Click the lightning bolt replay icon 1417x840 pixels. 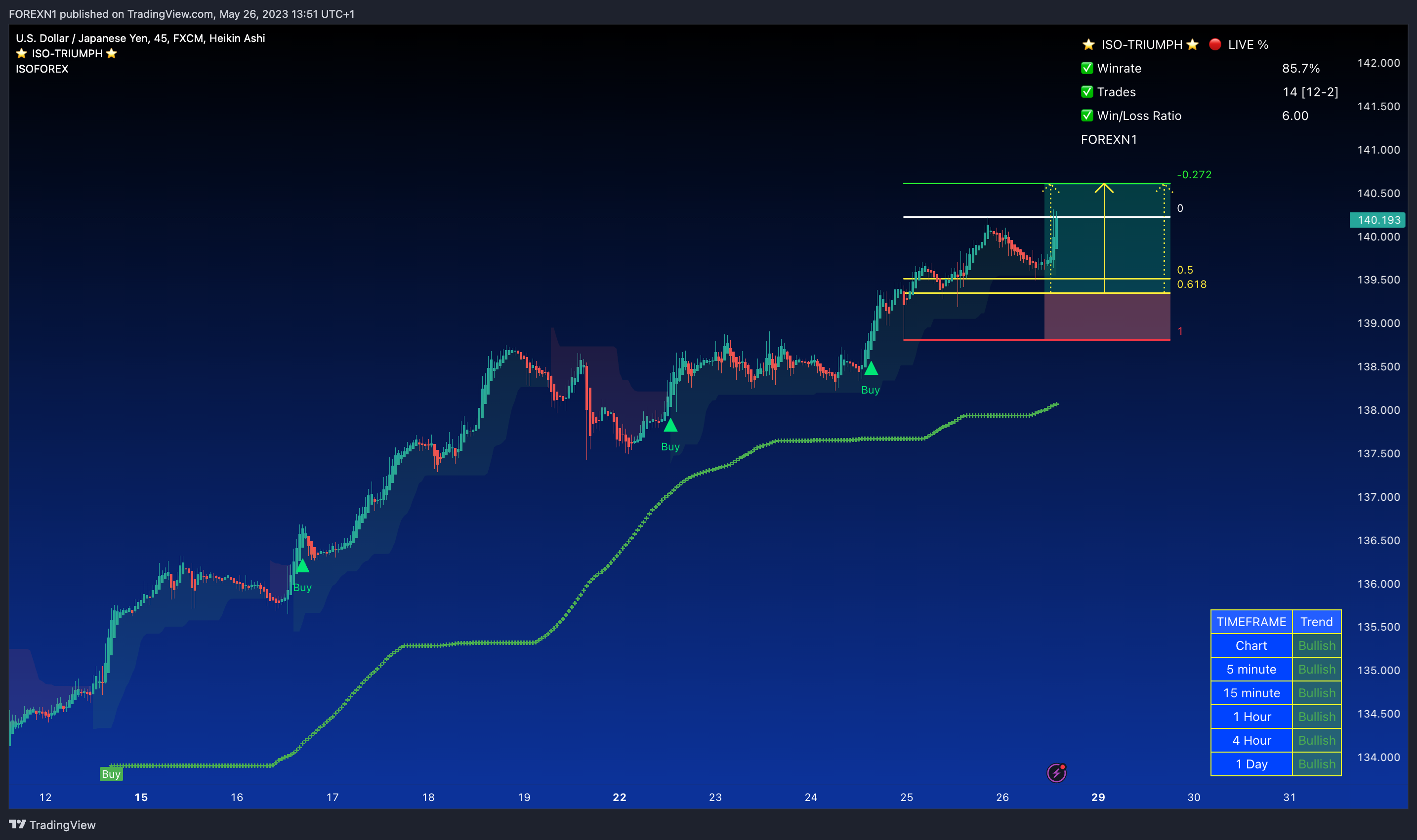point(1056,773)
